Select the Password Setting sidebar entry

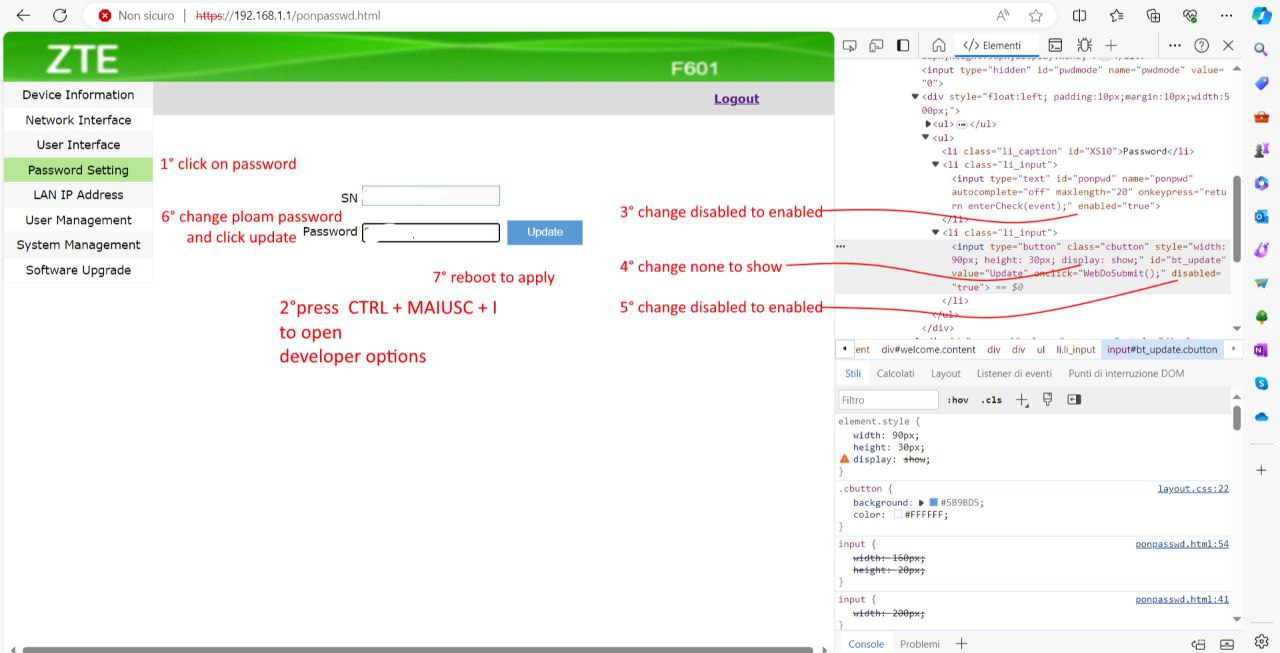[x=77, y=169]
